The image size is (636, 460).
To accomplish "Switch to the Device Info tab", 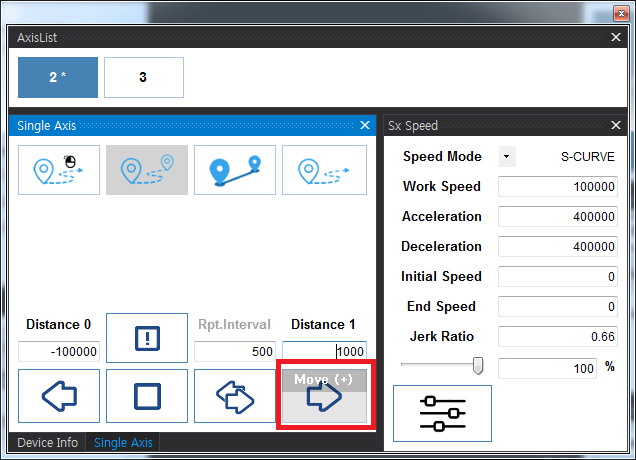I will (48, 443).
